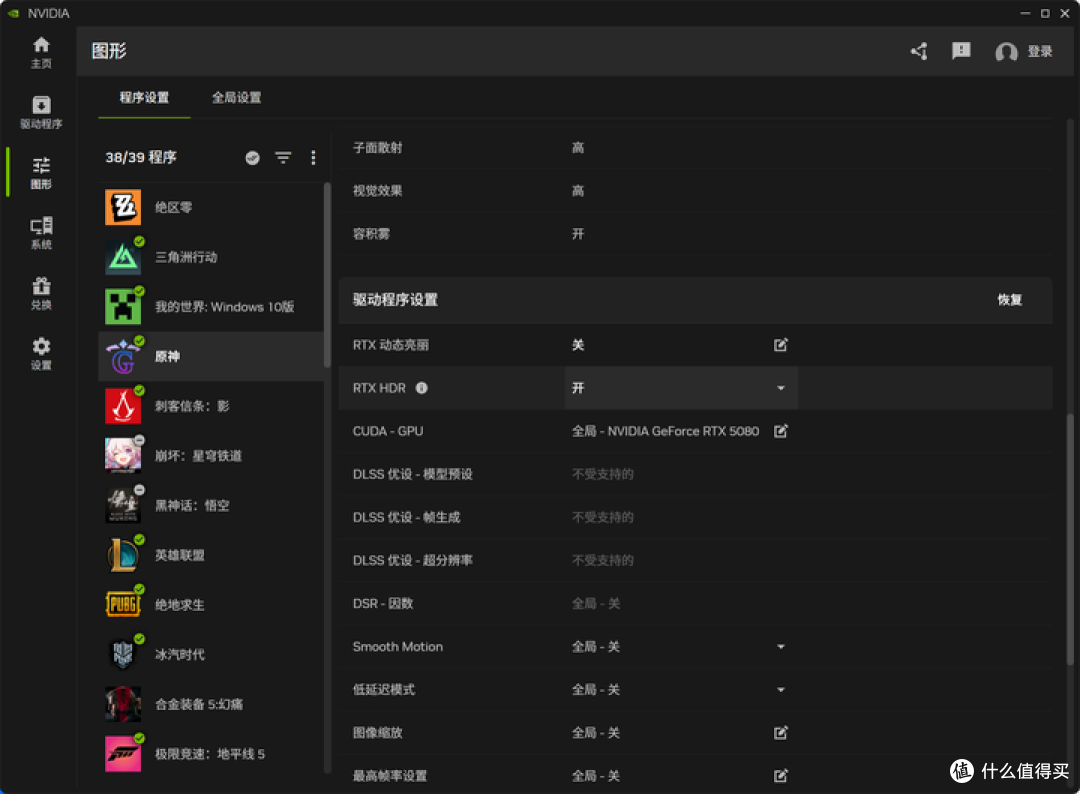
Task: Select 冰汽时代 in the program list
Action: pyautogui.click(x=211, y=654)
